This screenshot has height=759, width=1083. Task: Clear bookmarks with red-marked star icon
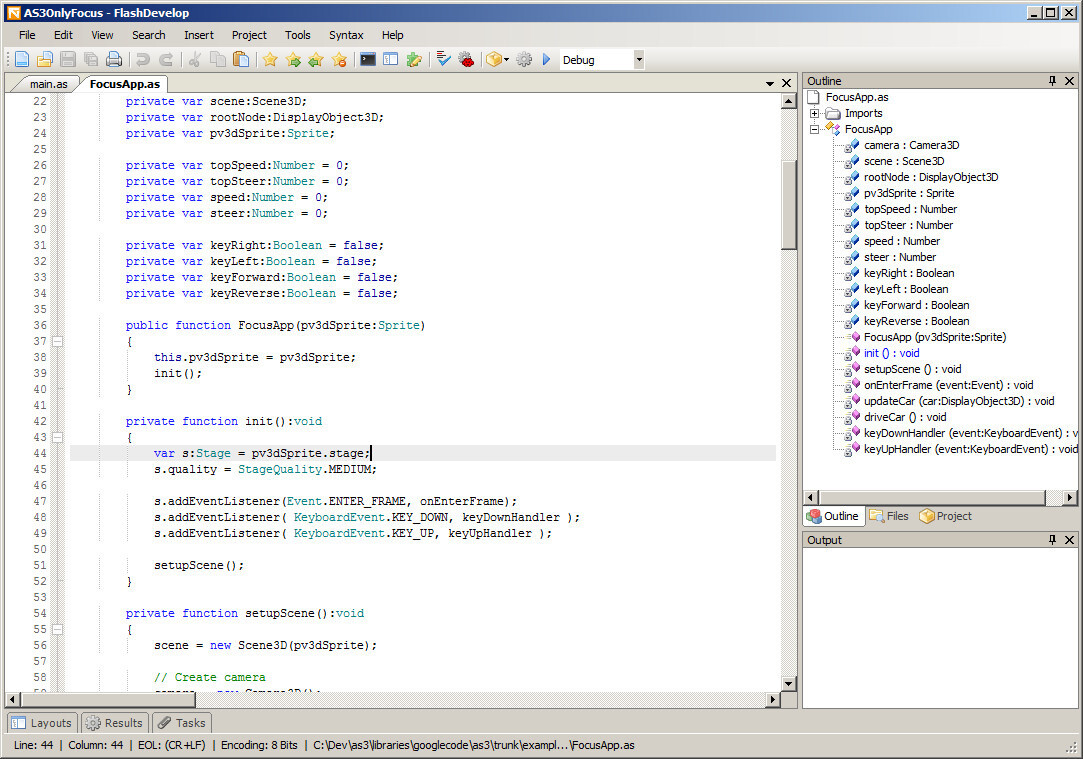339,60
